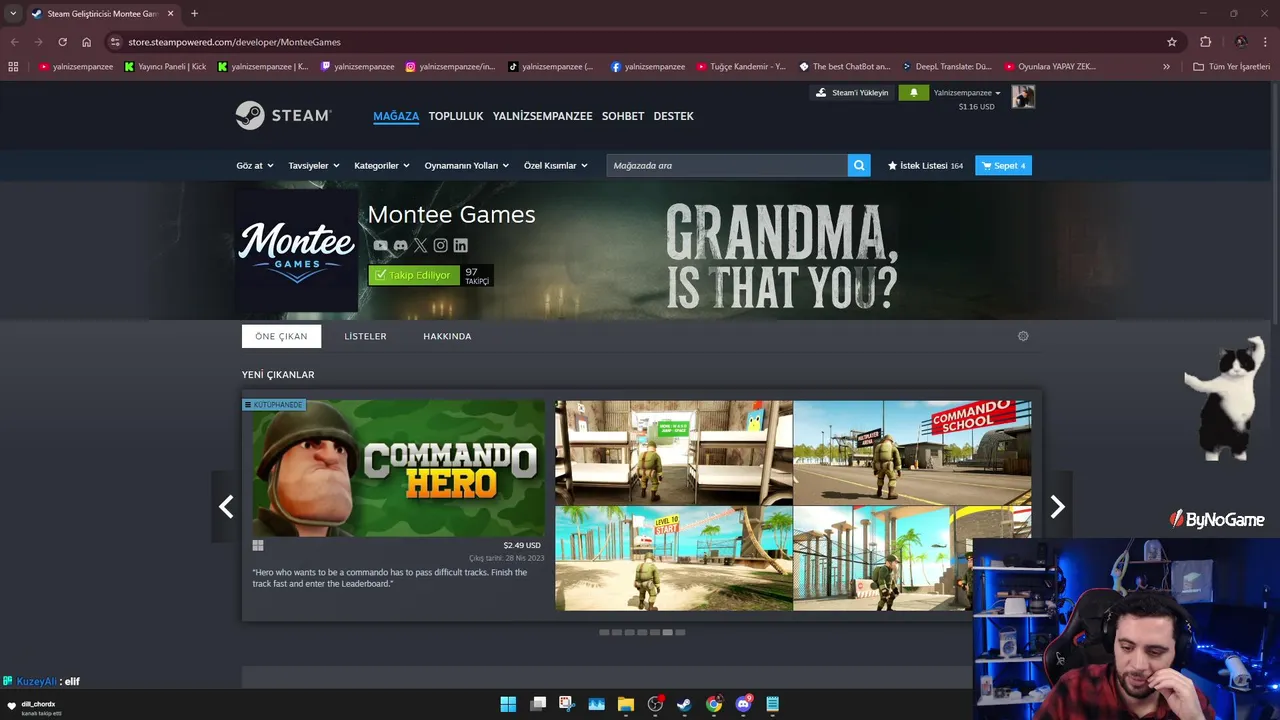1280x720 pixels.
Task: Switch to the HAKKINDA tab
Action: pyautogui.click(x=447, y=336)
